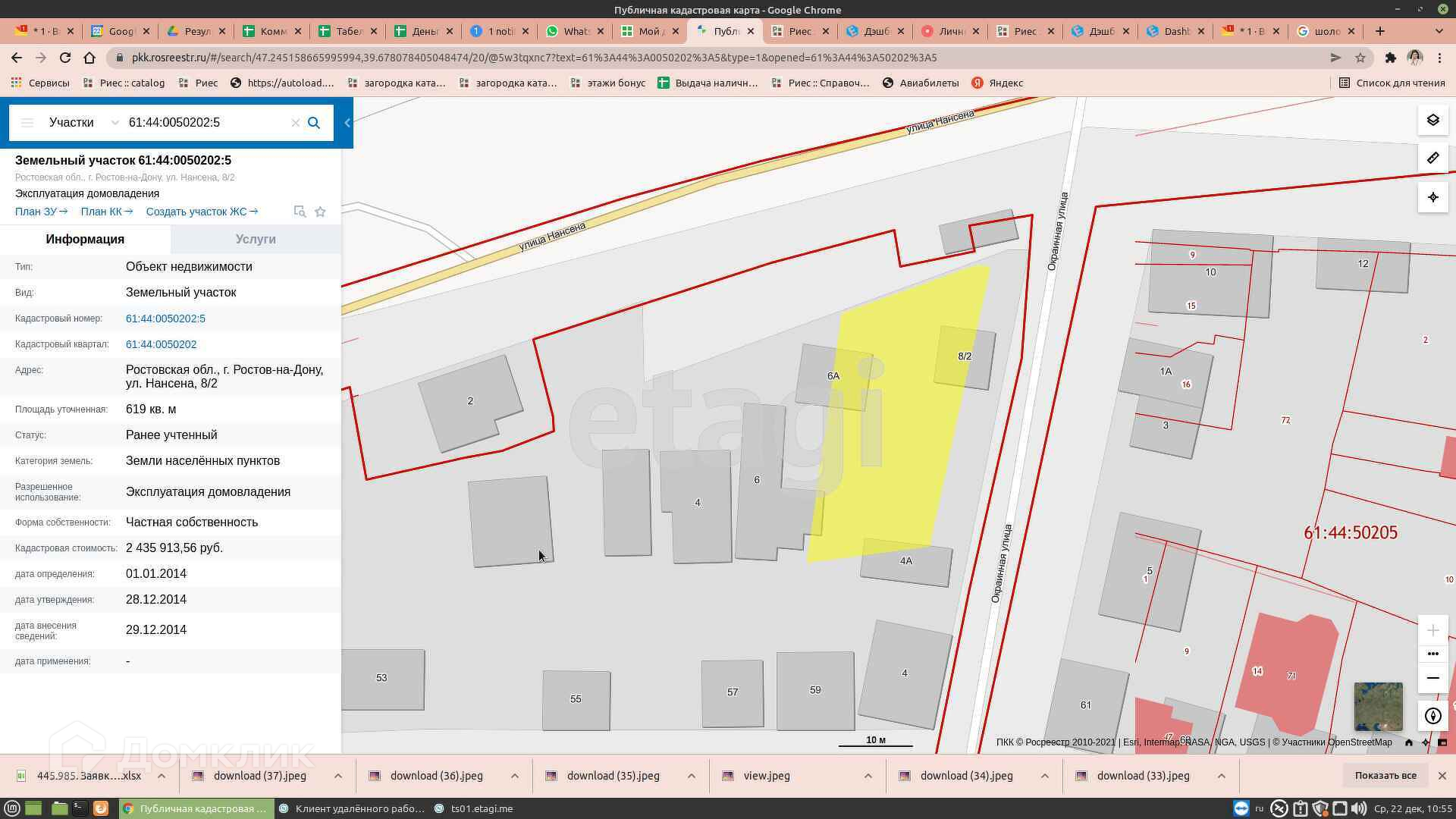Switch to the Услуги tab
This screenshot has height=819, width=1456.
point(256,239)
